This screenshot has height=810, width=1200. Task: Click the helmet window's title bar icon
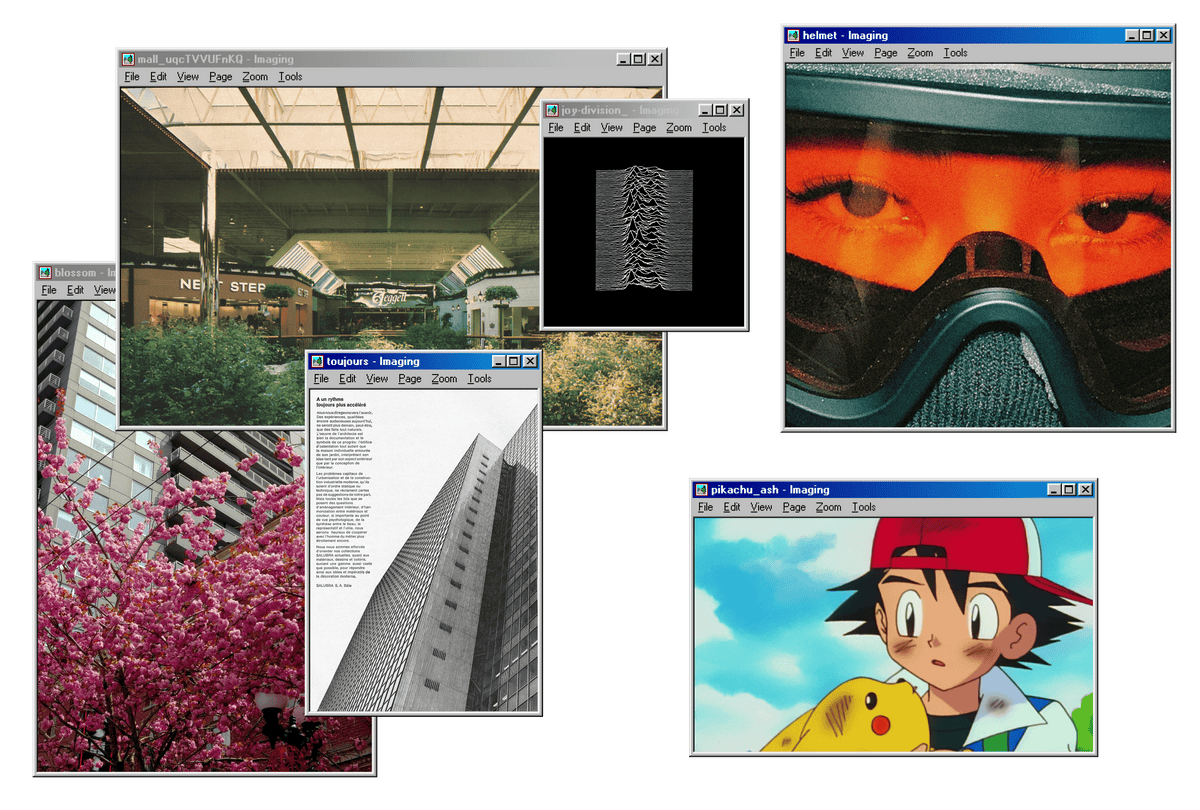click(x=792, y=35)
